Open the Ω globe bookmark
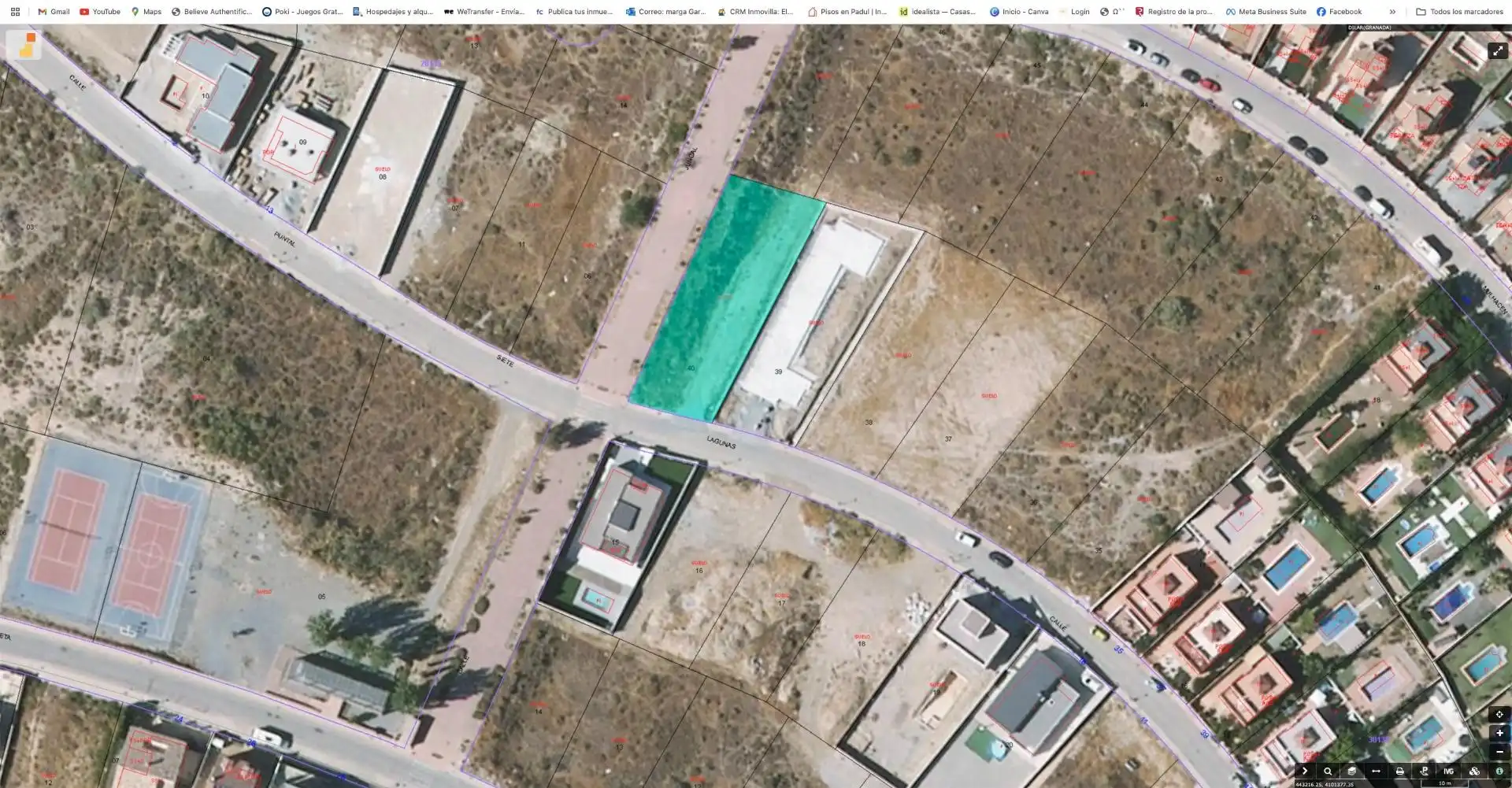Screen dimensions: 1512x788 click(x=1112, y=12)
